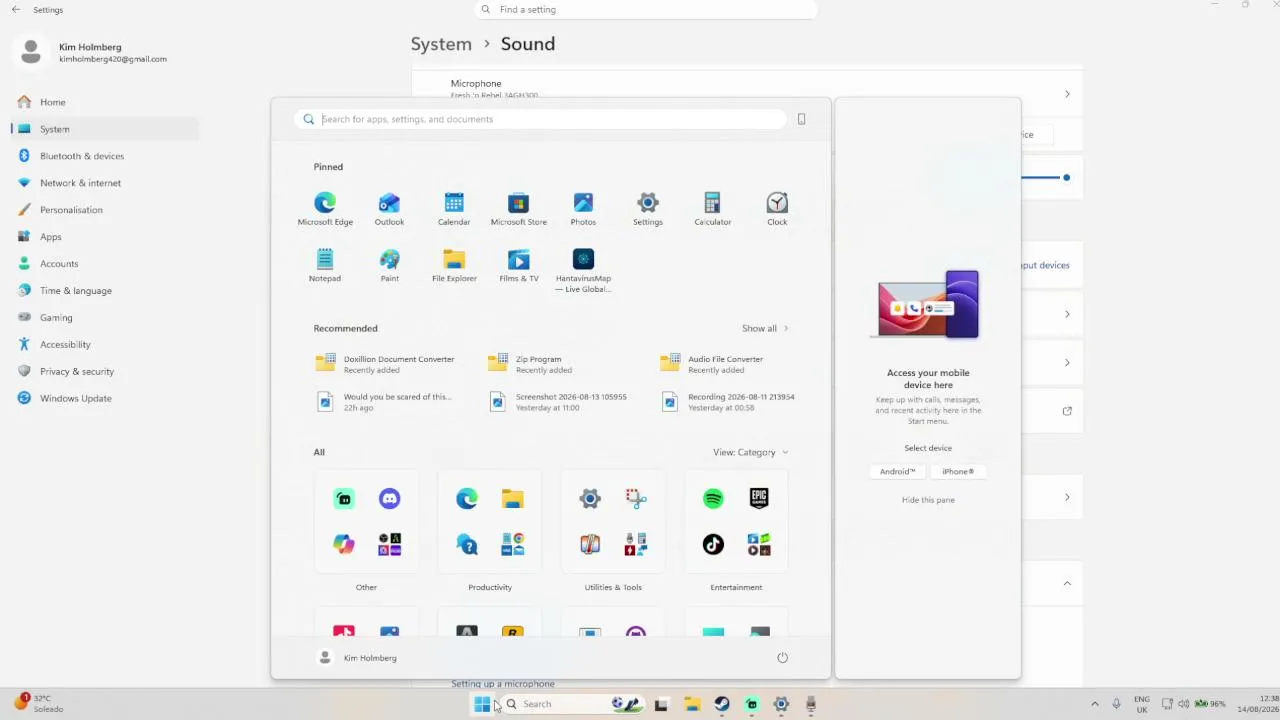This screenshot has height=720, width=1280.
Task: Open the pinned HantavirusMap Live Global app
Action: [x=583, y=271]
